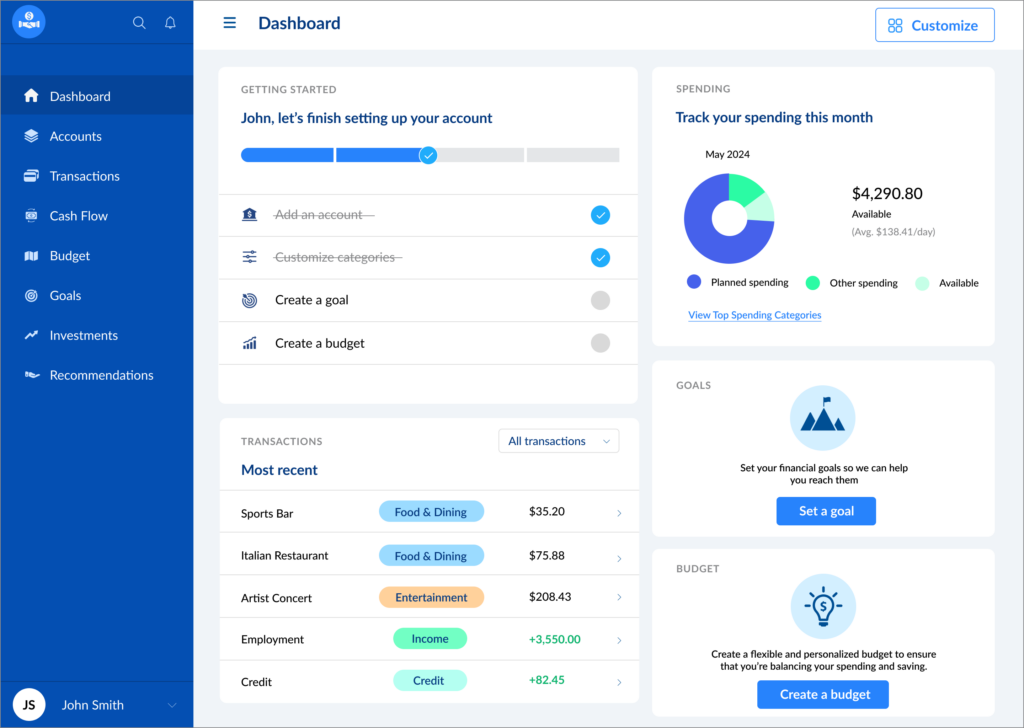Click the lightbulb icon in Budget panel

pos(823,605)
